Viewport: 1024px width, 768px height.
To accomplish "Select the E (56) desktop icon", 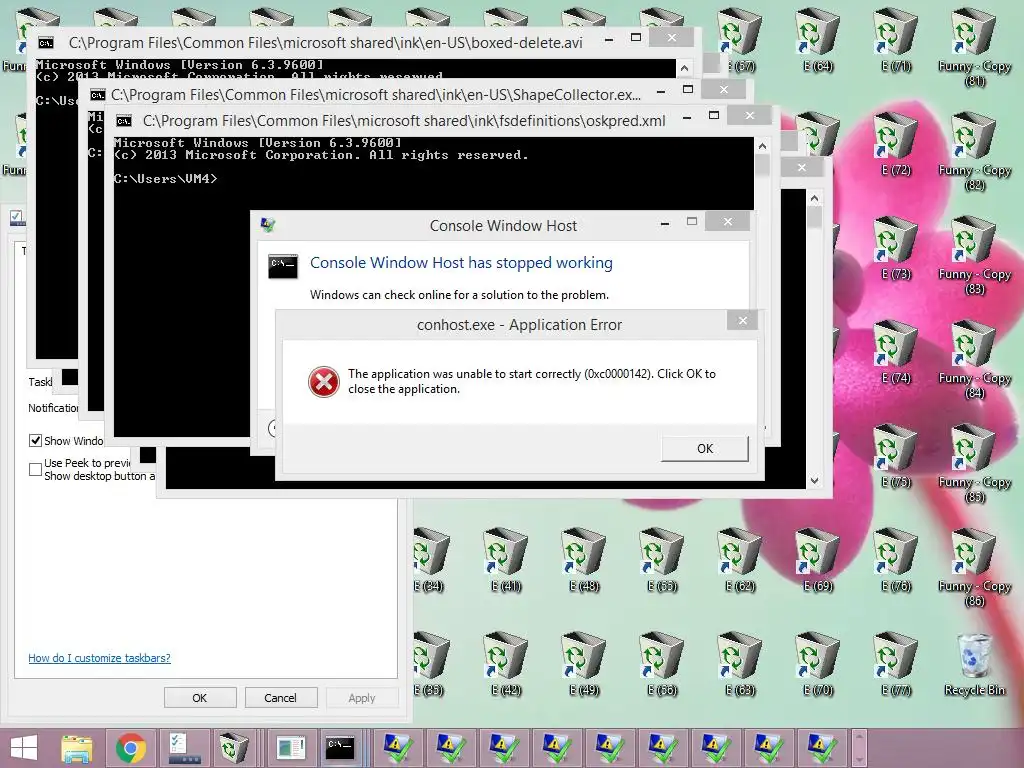I will [662, 664].
